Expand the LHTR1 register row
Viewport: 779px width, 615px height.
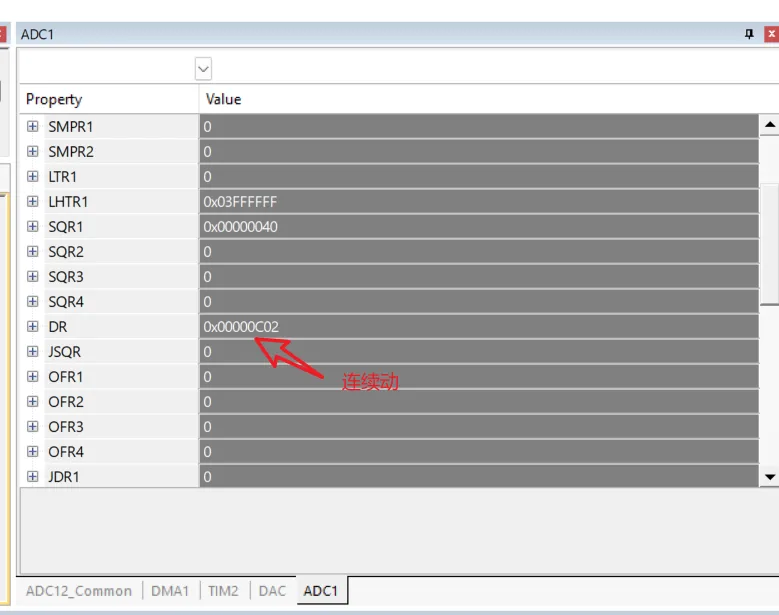pos(32,201)
